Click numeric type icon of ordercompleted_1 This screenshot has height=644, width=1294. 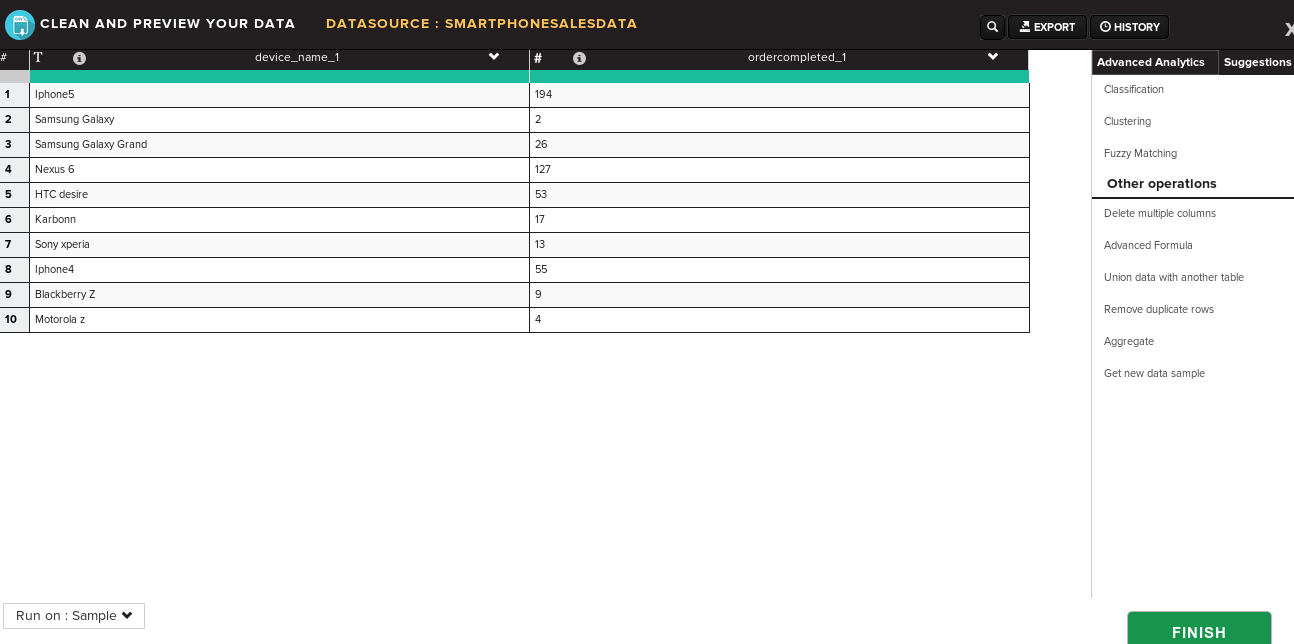[538, 58]
